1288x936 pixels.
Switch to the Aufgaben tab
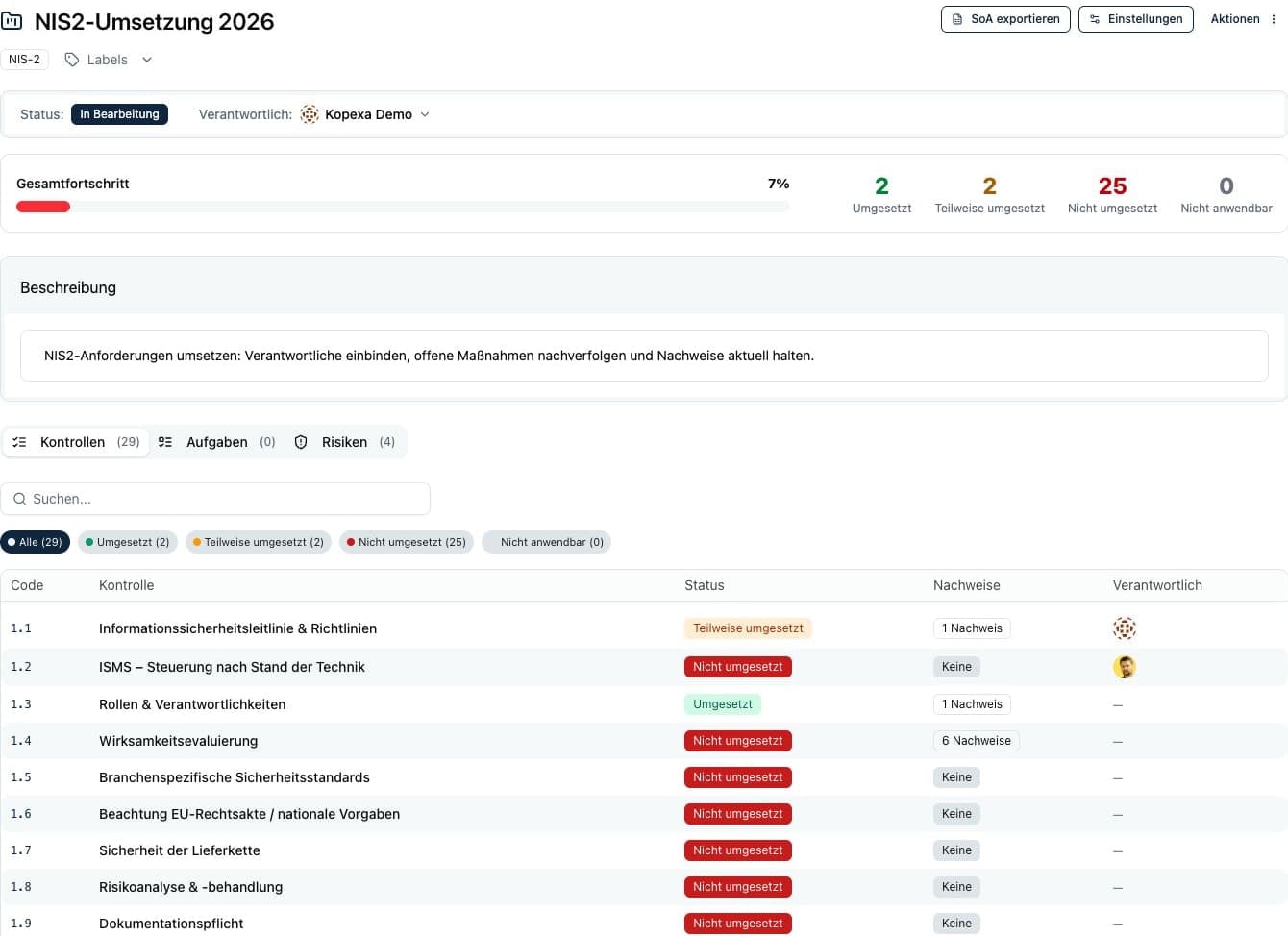tap(217, 442)
